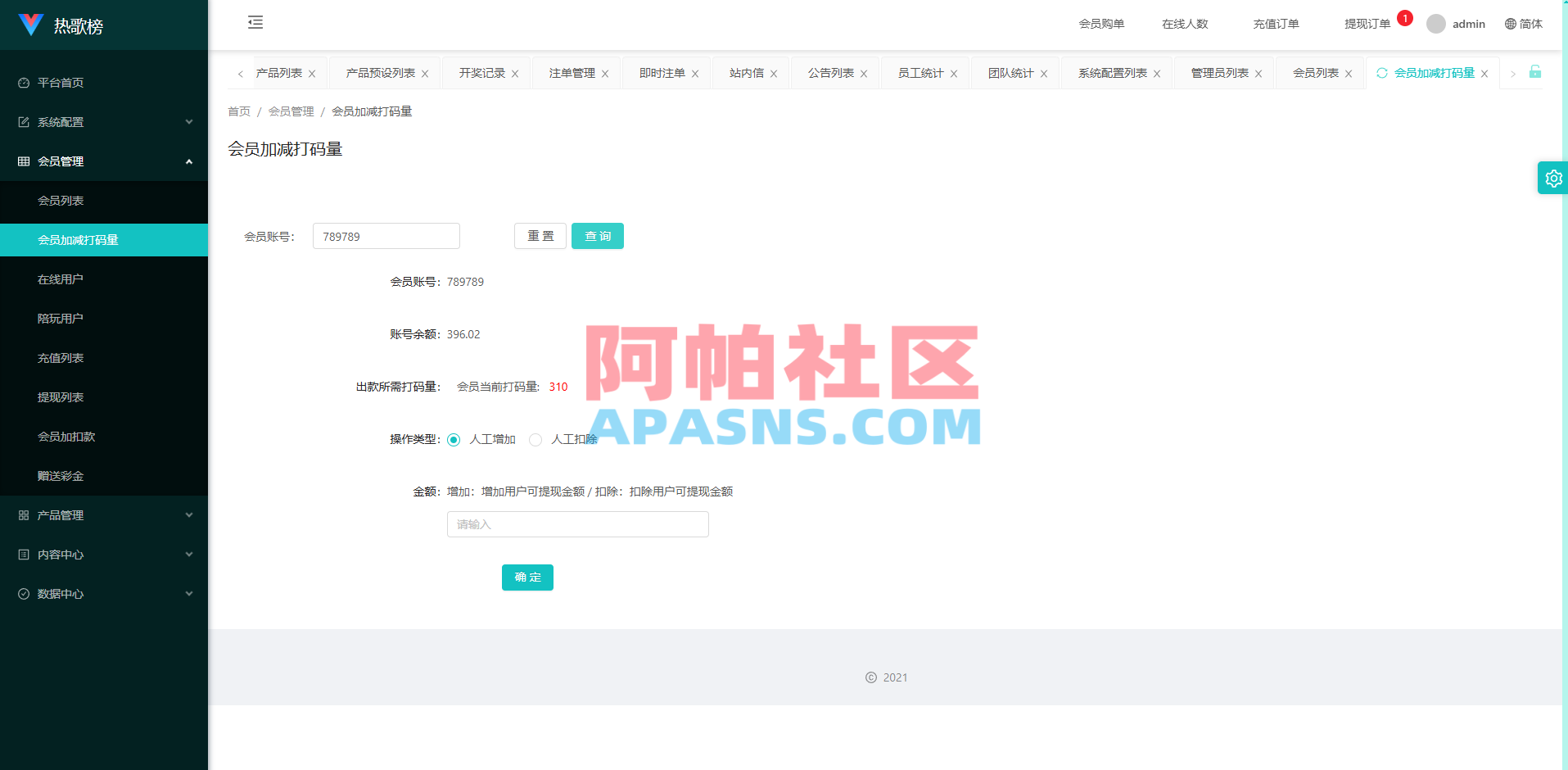Refresh icon on the 会员加减打码量 tab

coord(1382,73)
